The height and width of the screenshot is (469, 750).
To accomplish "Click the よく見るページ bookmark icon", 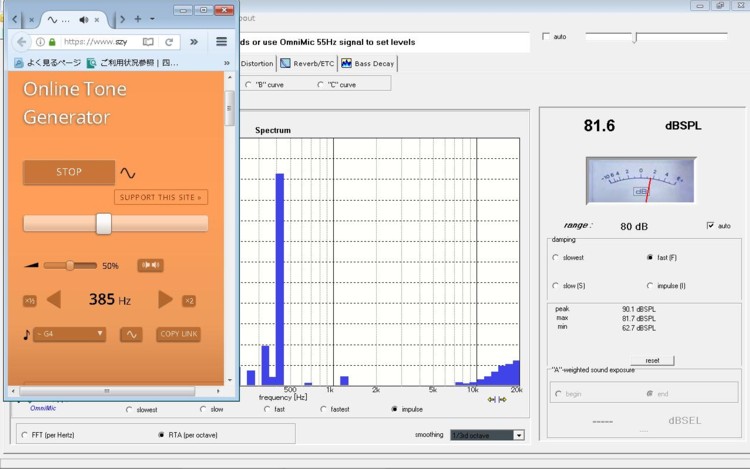I will (x=18, y=63).
